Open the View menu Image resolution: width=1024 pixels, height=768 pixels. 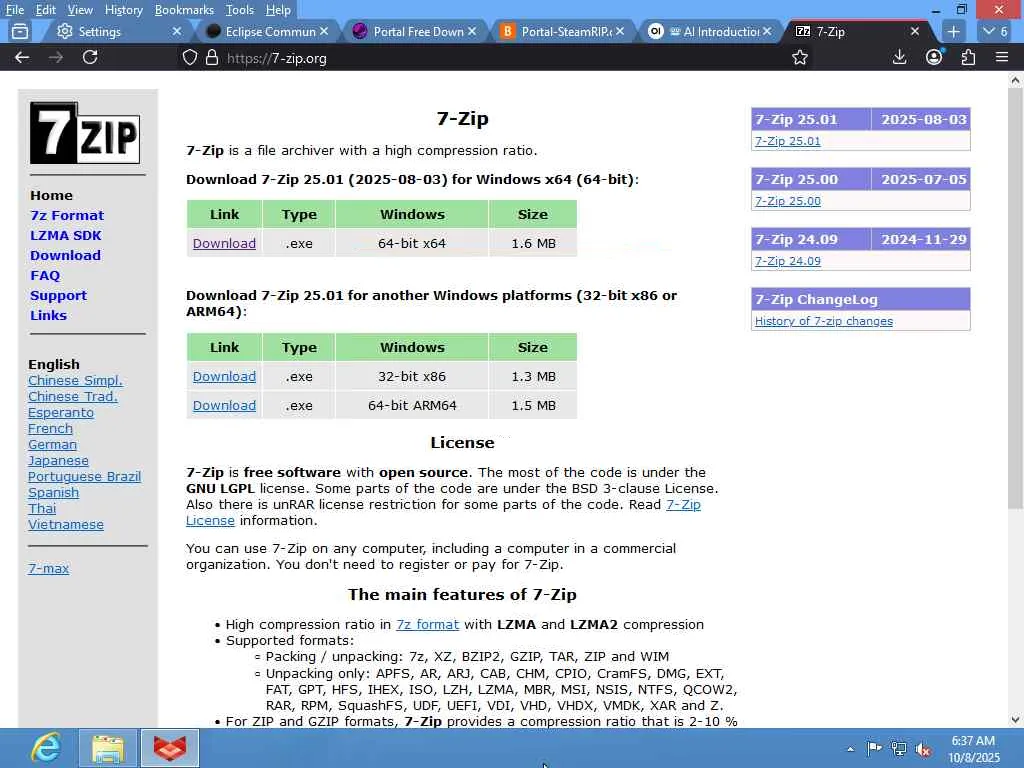click(x=80, y=10)
